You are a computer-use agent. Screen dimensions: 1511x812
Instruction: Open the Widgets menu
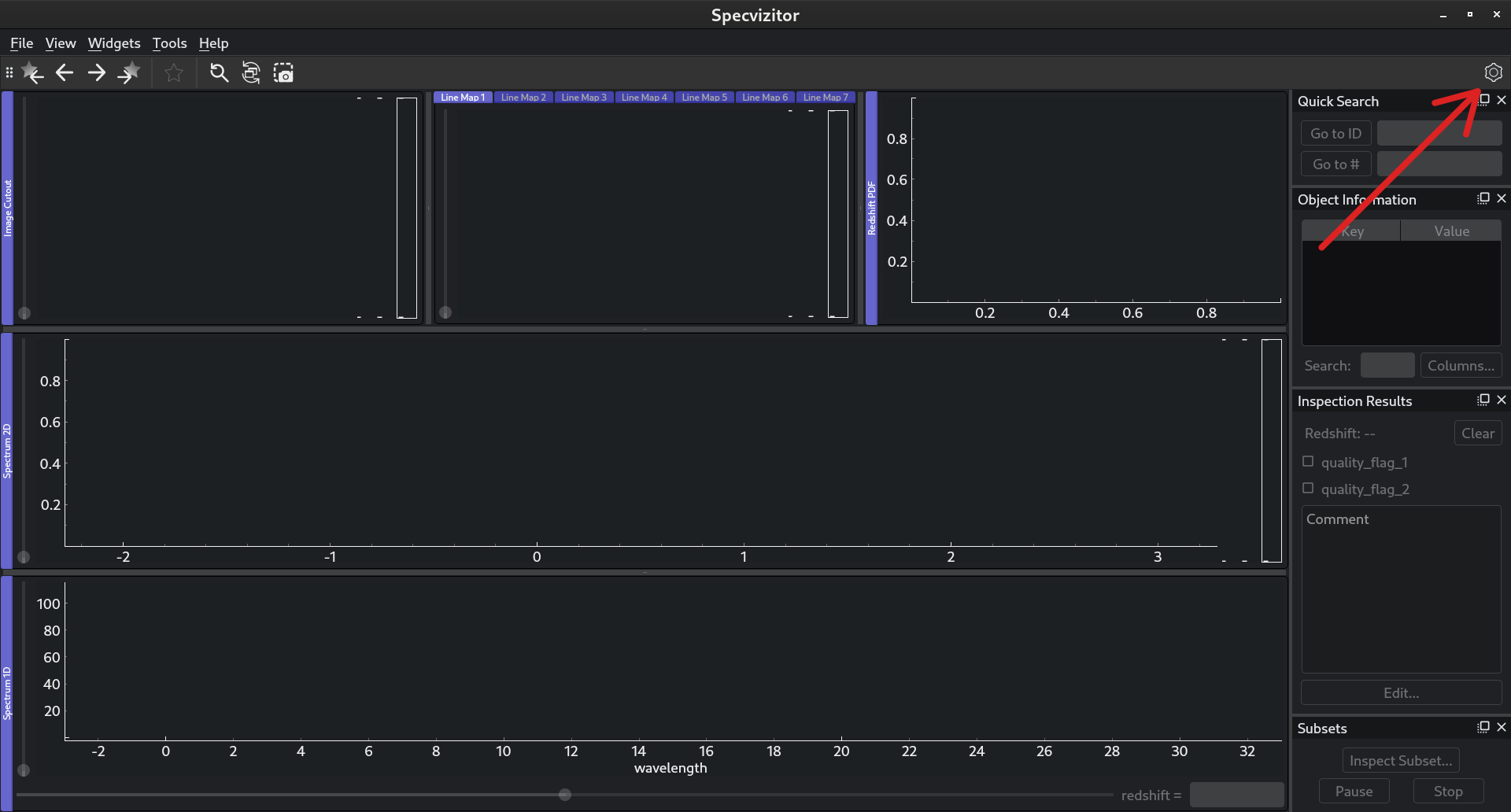(x=114, y=43)
